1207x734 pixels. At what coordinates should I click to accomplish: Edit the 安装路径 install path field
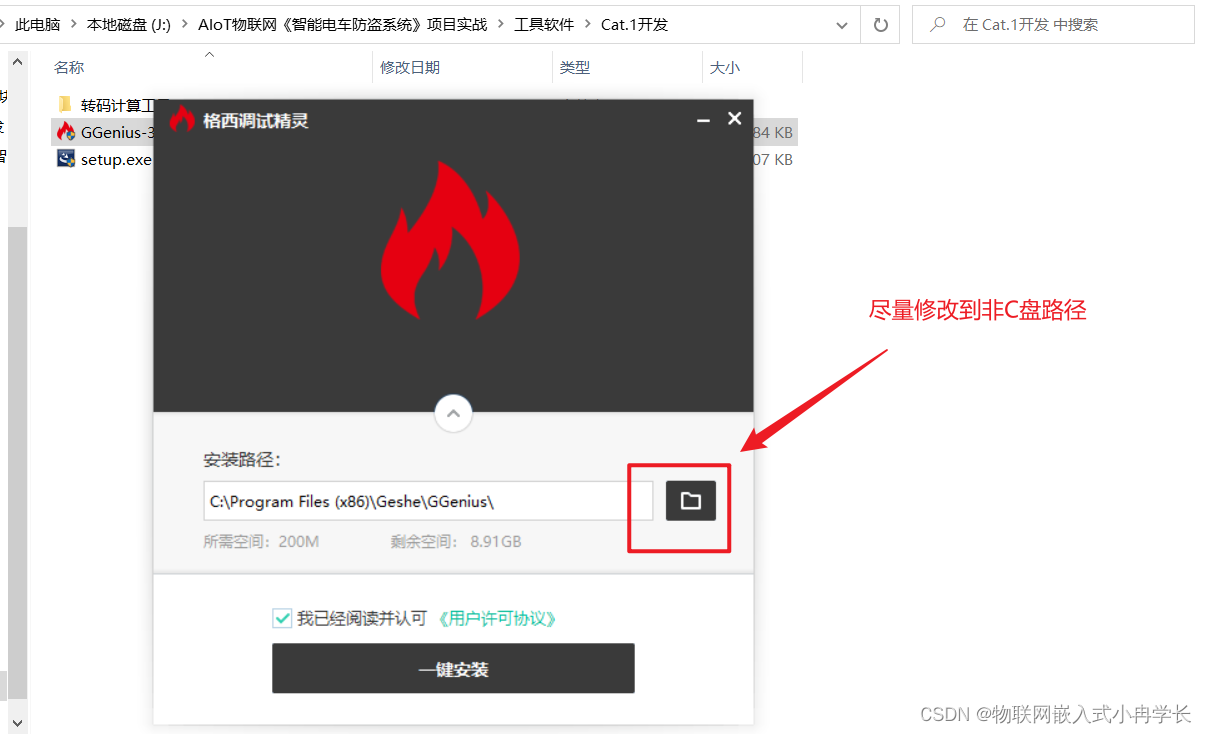coord(428,501)
